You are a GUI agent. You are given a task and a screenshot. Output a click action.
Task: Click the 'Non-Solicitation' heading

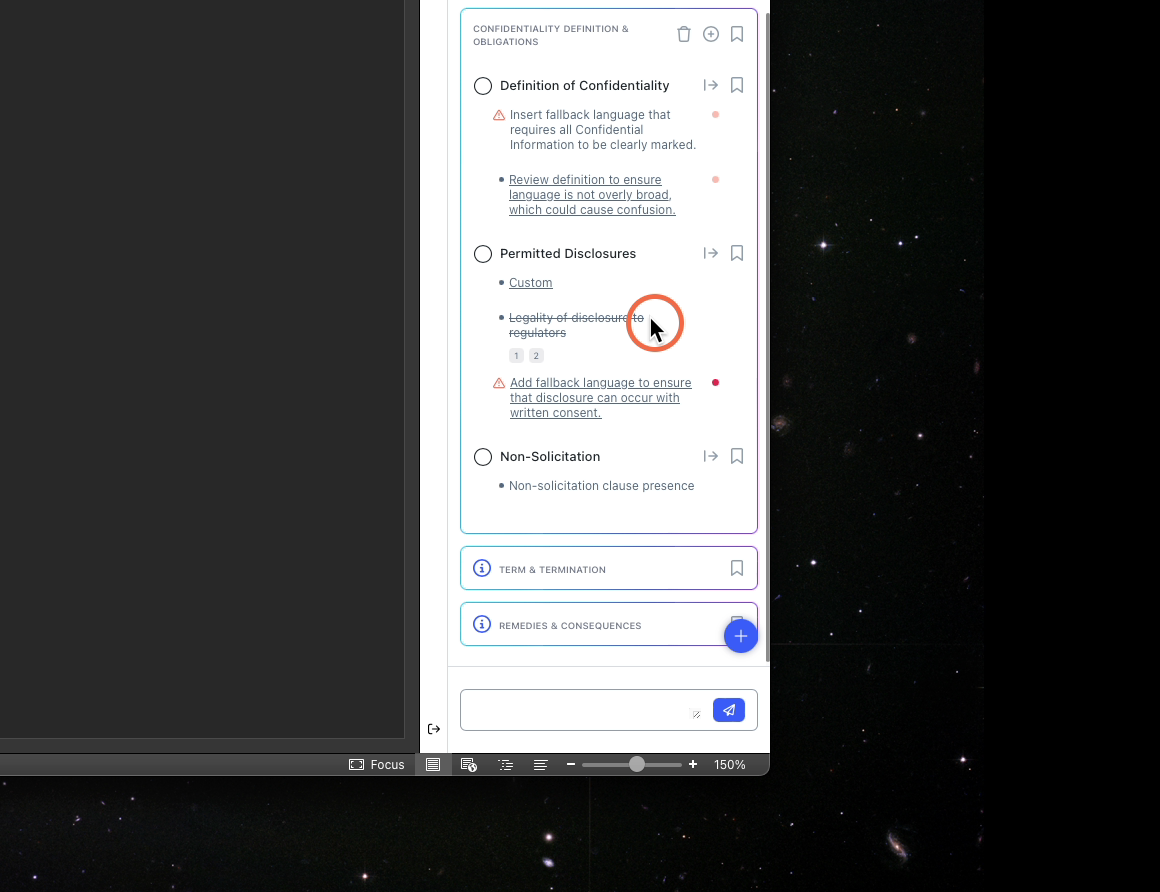point(550,456)
